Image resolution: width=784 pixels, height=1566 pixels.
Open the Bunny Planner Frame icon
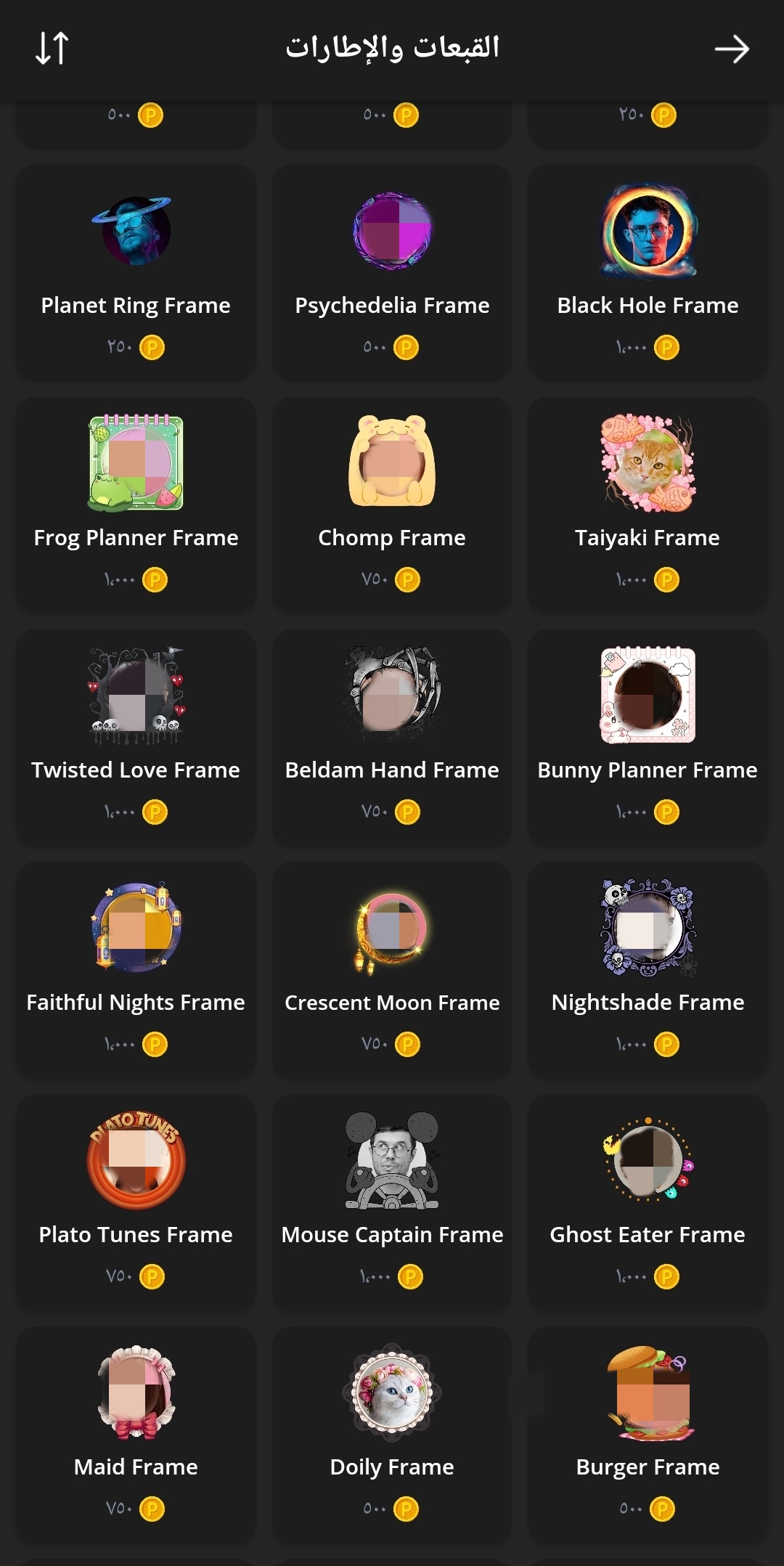click(648, 695)
